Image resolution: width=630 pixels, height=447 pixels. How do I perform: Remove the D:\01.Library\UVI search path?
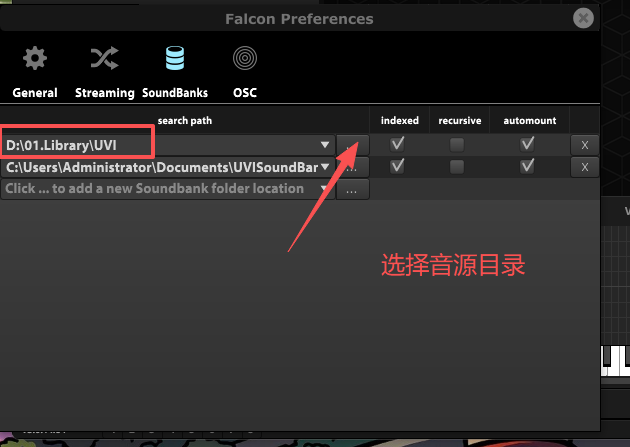click(585, 145)
